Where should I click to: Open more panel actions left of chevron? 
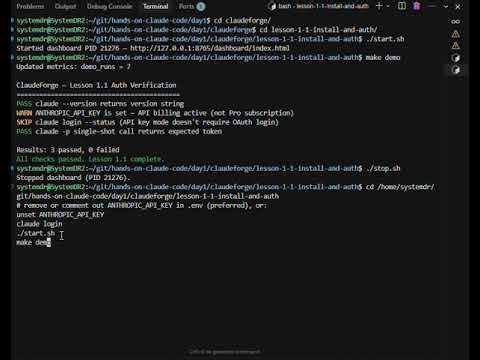432,6
